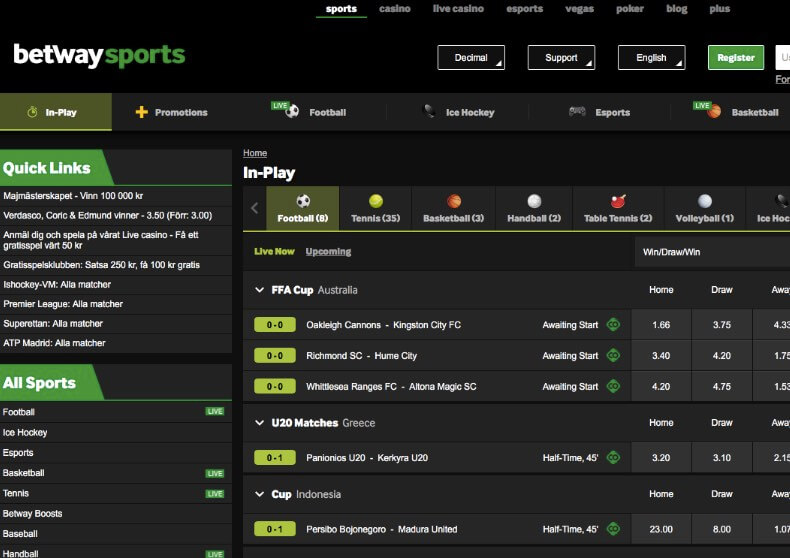Viewport: 790px width, 558px height.
Task: Click live tracker icon for Persibo Bojonegoro match
Action: click(613, 529)
